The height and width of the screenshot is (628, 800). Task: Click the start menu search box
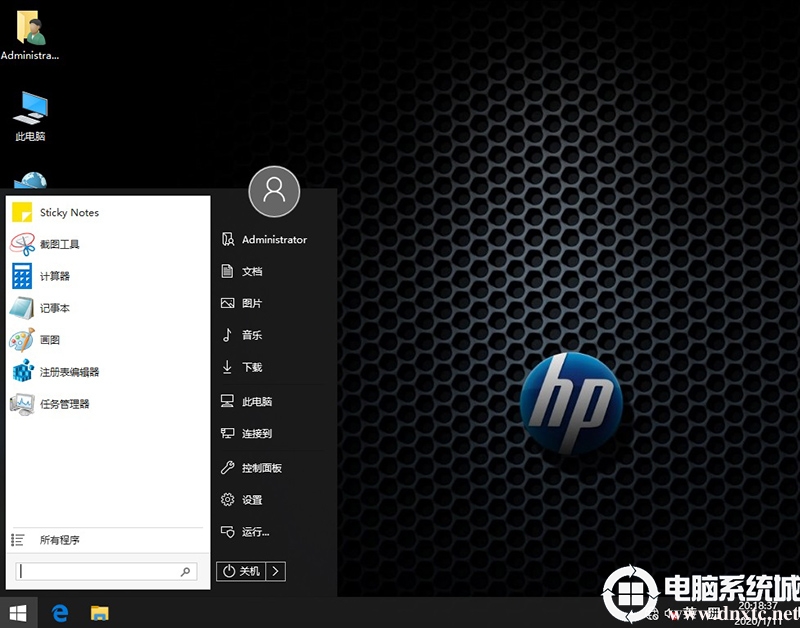click(x=106, y=571)
